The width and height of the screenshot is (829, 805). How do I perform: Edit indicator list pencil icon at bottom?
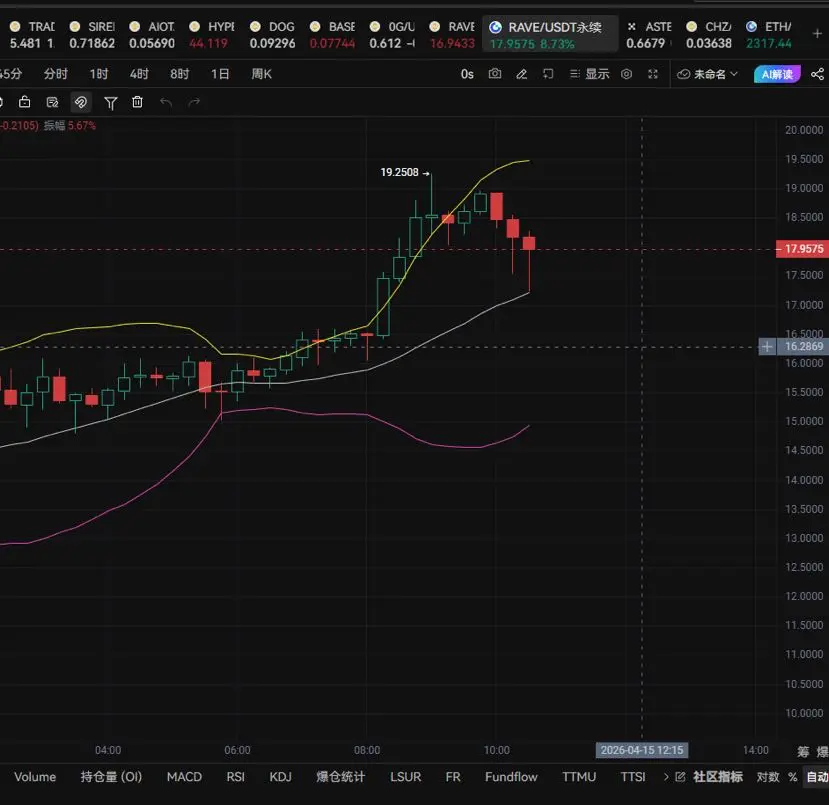click(x=680, y=776)
